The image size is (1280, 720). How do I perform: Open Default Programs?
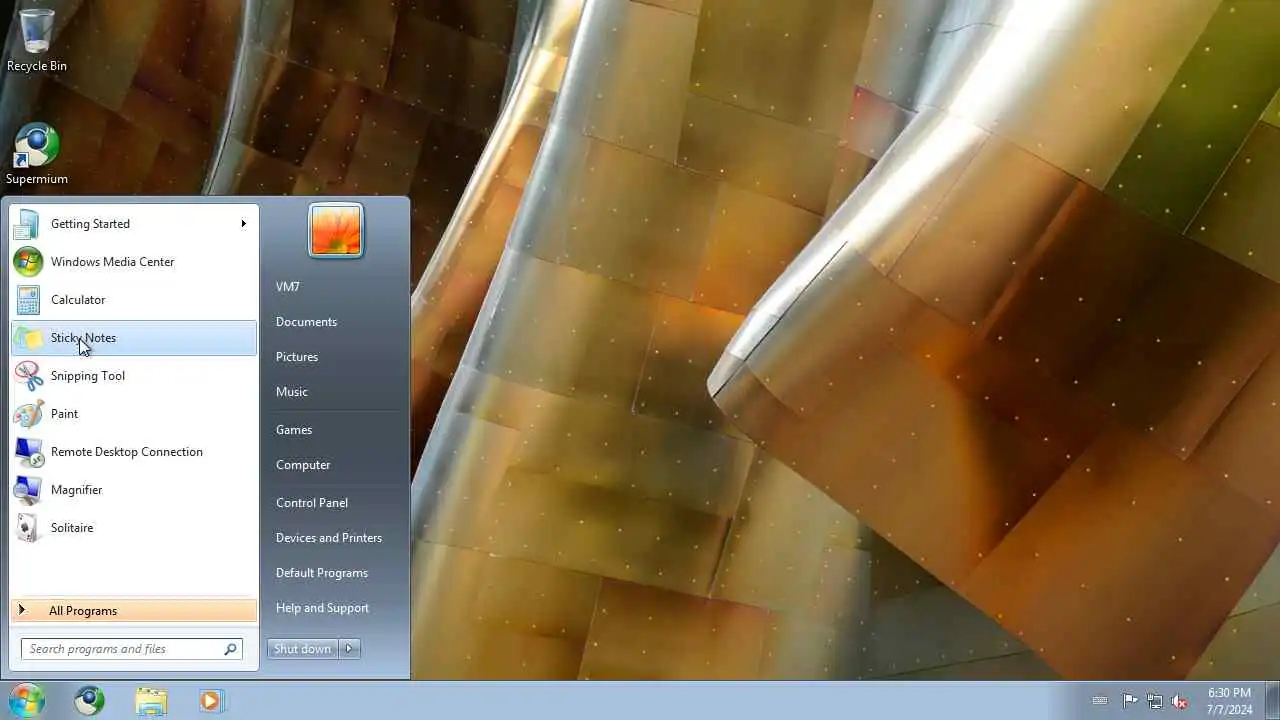pos(336,573)
